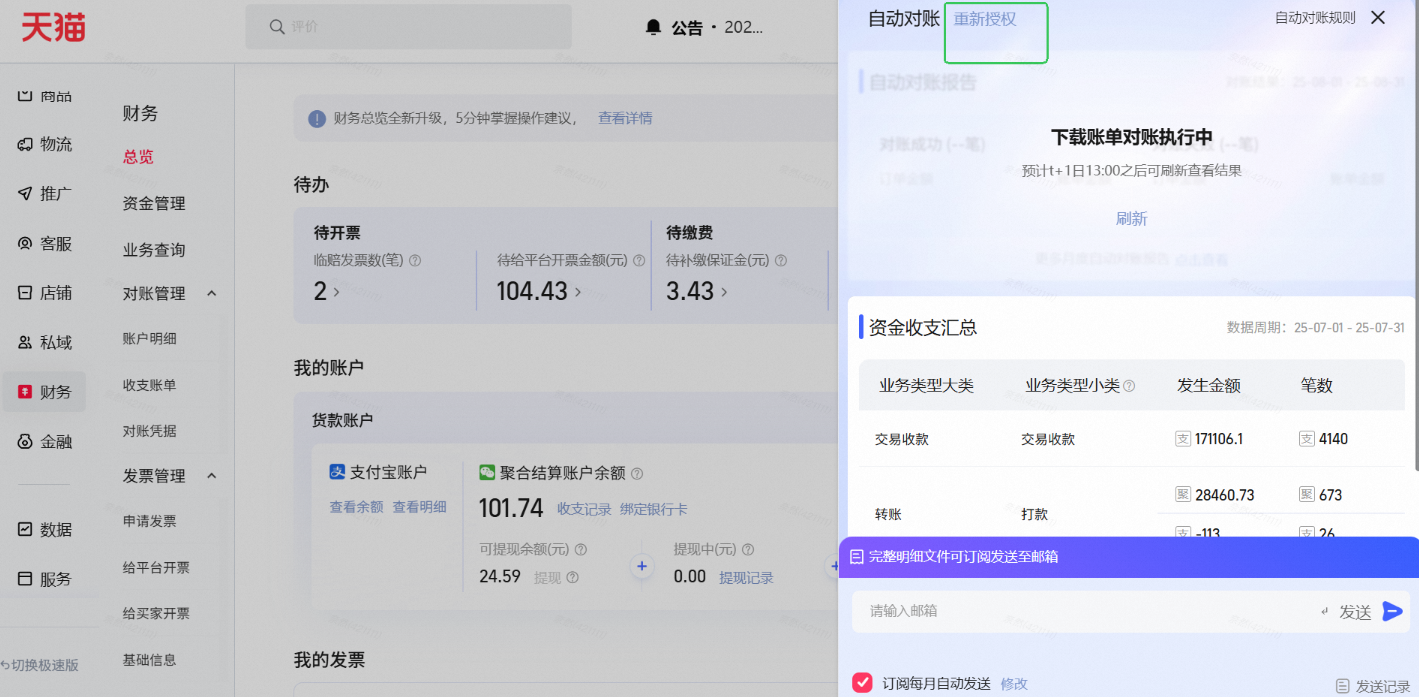Open 账户明细 menu item
Viewport: 1419px width, 697px height.
coord(149,339)
